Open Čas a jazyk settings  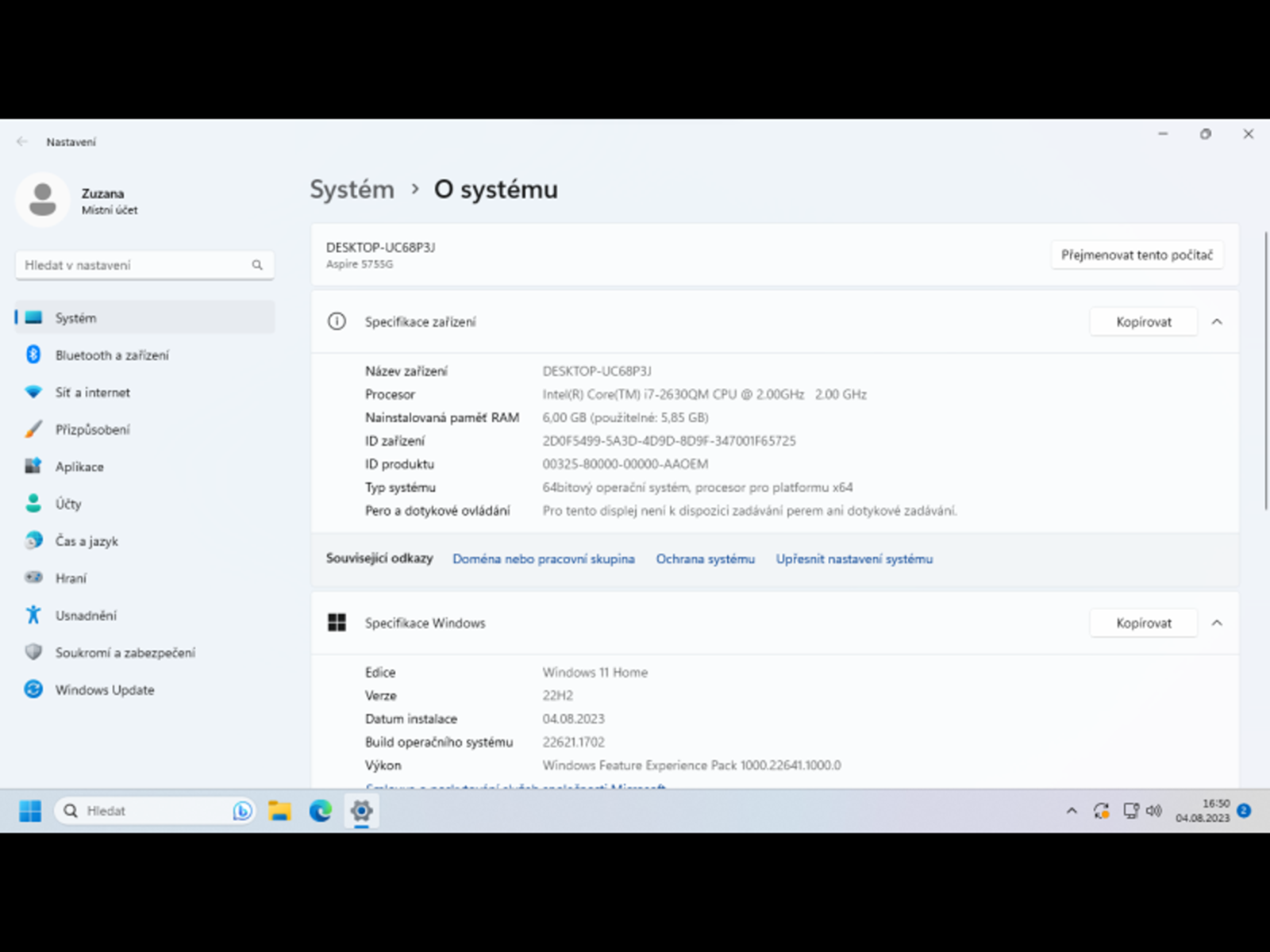point(87,541)
